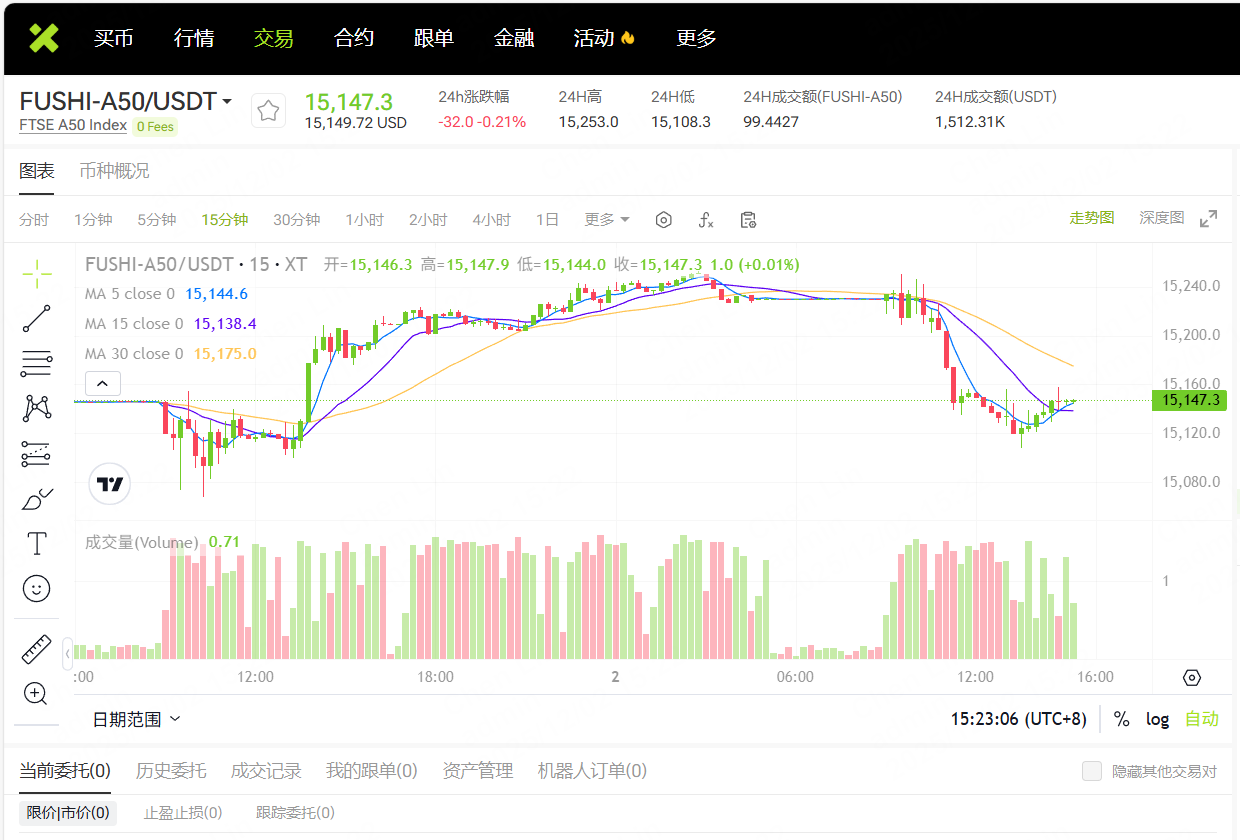Switch to the 币种概况 tab
This screenshot has height=840, width=1240.
click(116, 171)
